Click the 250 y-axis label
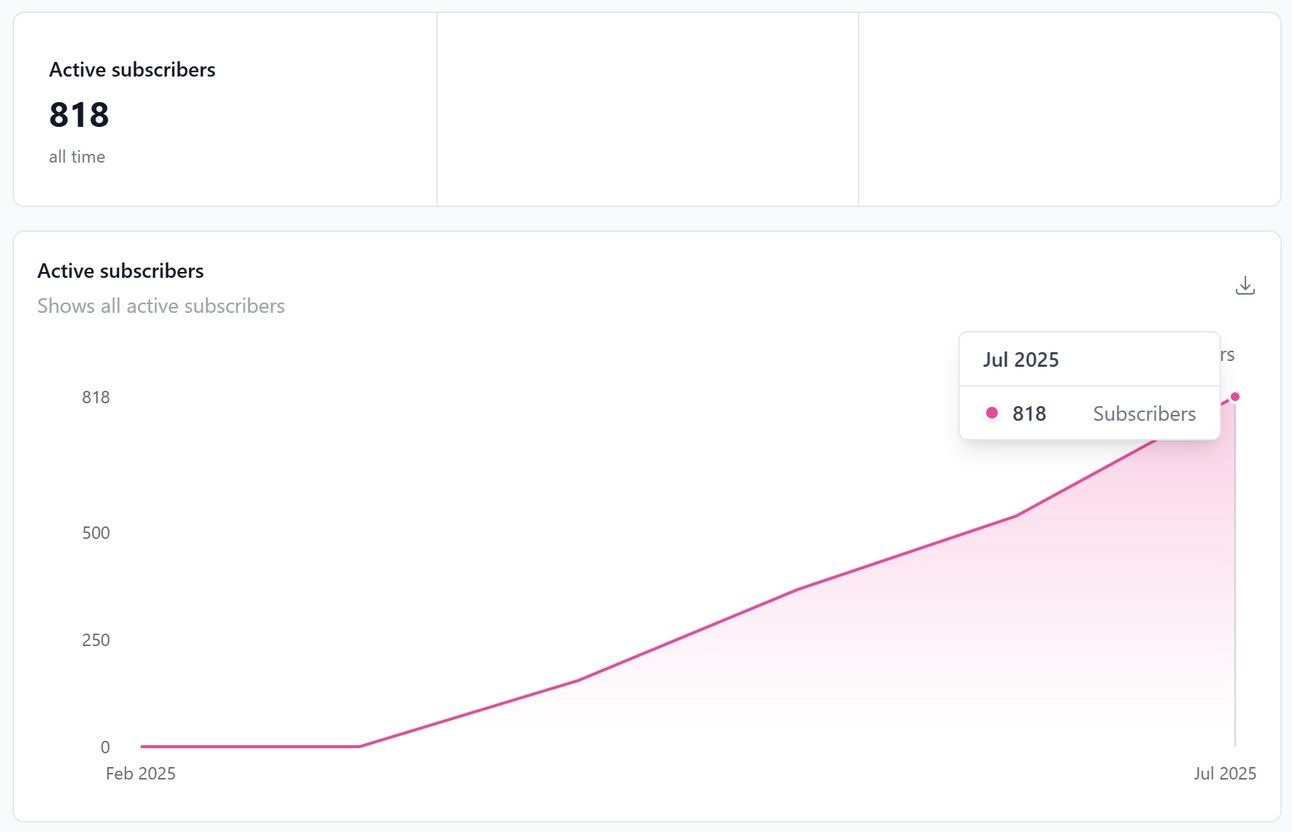The image size is (1292, 832). point(96,640)
